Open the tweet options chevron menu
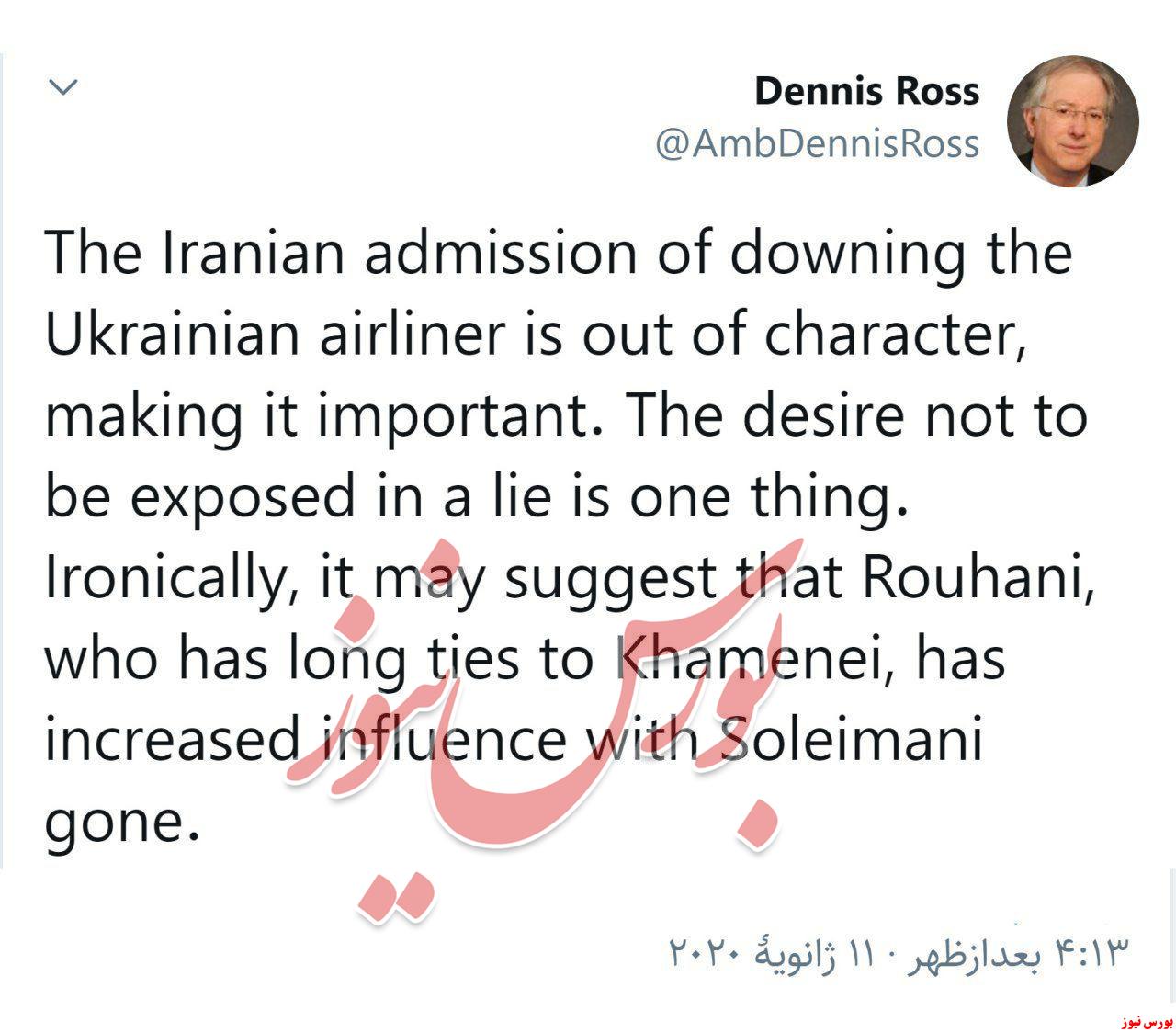This screenshot has width=1176, height=1033. pyautogui.click(x=63, y=88)
